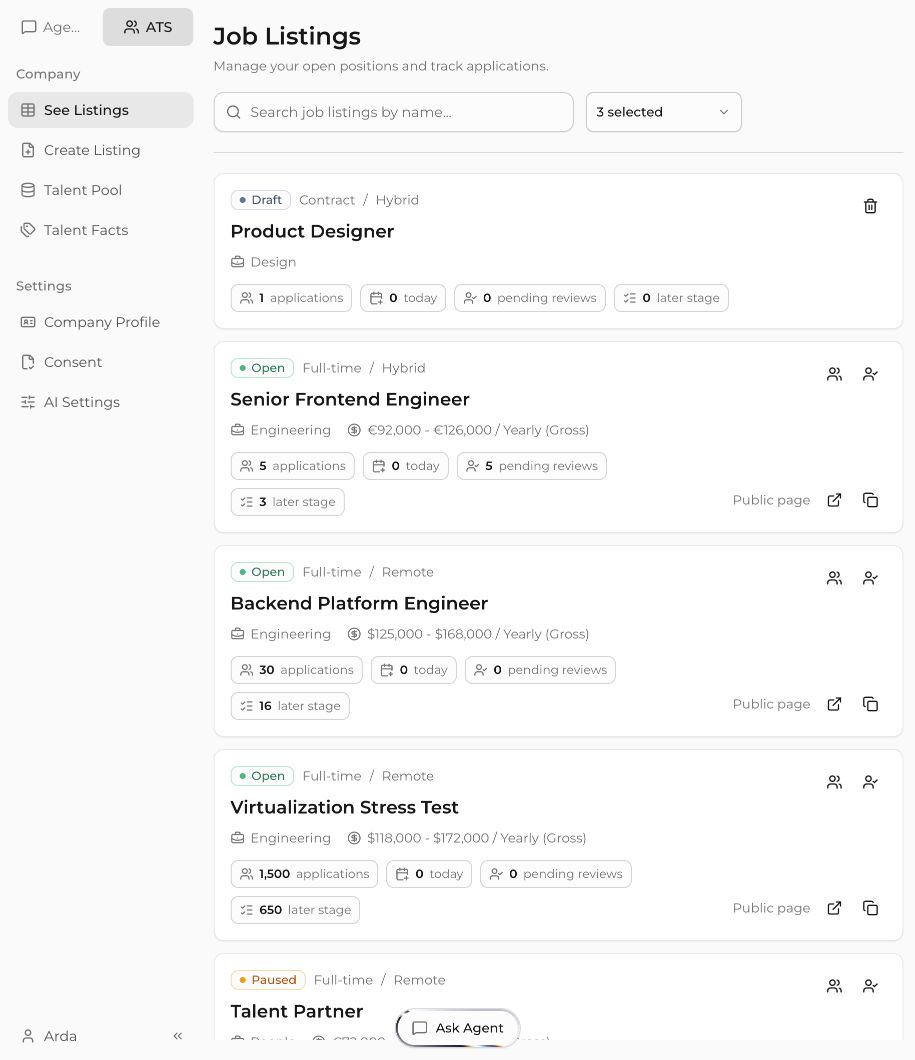Click the 30 applications chip
The height and width of the screenshot is (1060, 915).
(x=297, y=670)
